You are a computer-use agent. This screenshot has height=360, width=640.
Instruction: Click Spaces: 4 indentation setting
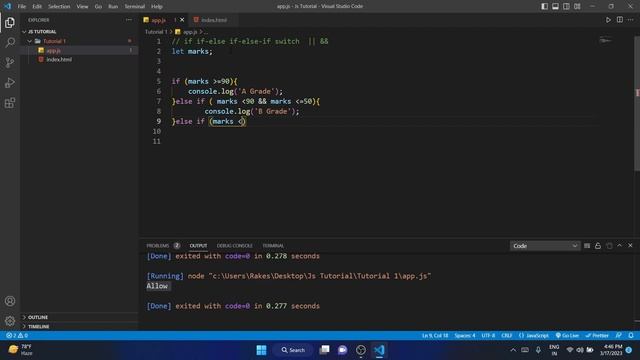coord(465,336)
